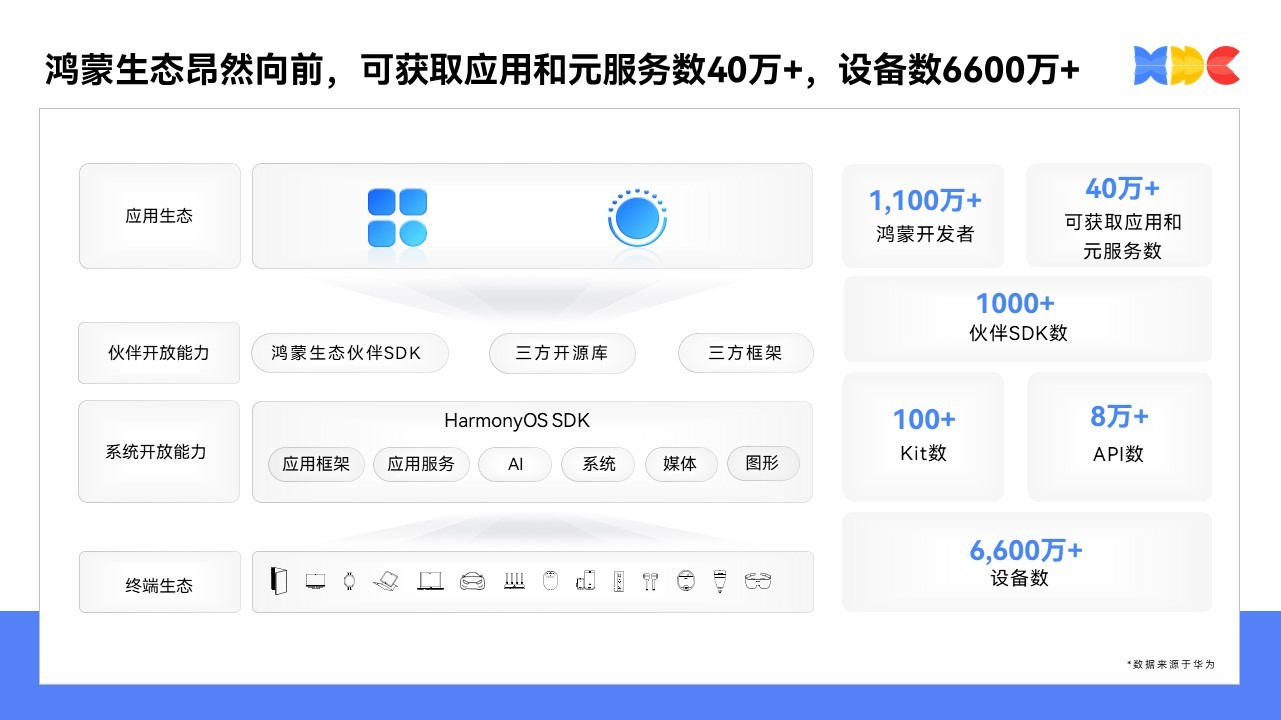Select the laptop device icon

430,580
